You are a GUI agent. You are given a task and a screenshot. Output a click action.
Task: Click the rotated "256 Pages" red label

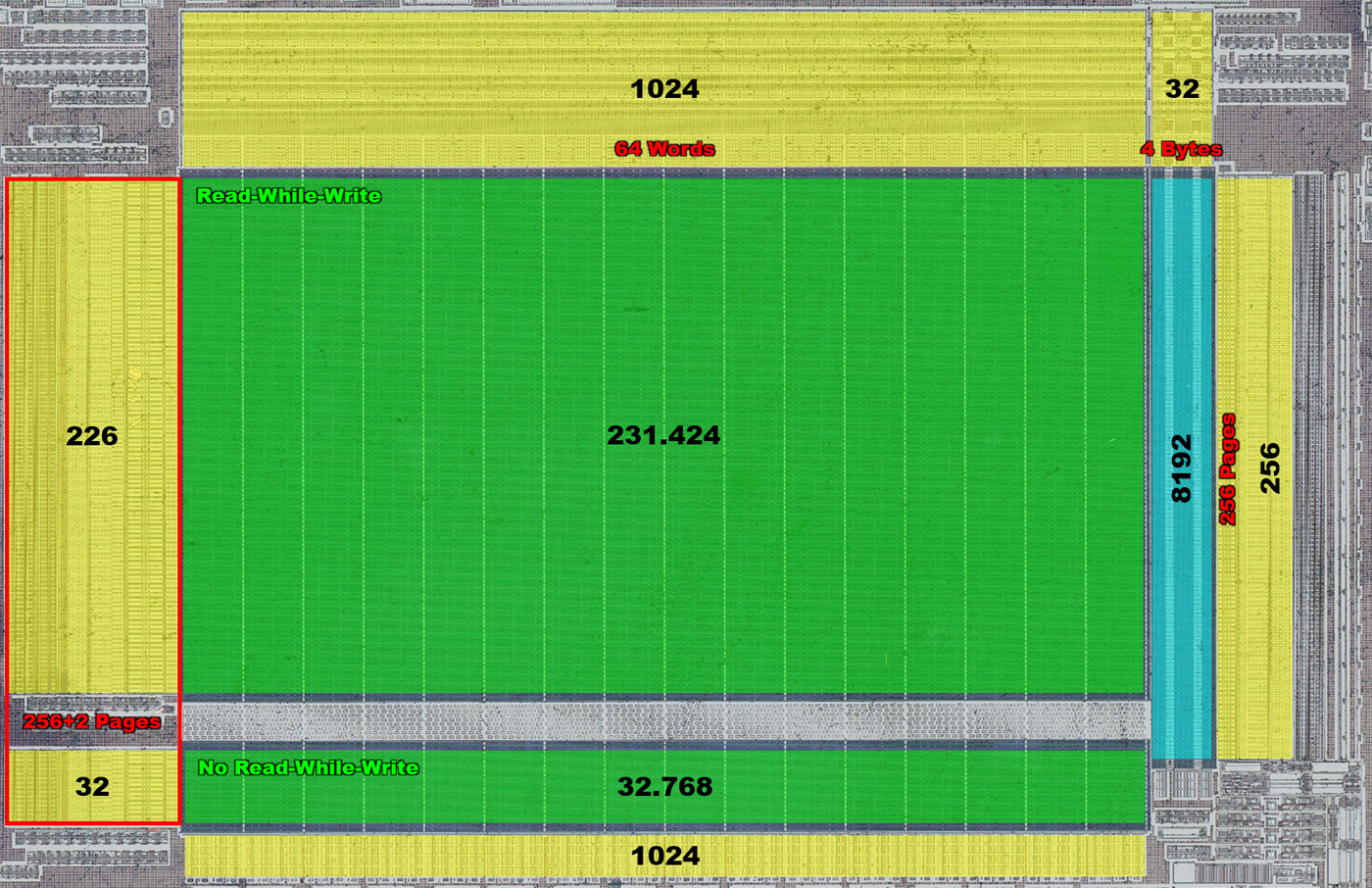point(1227,469)
